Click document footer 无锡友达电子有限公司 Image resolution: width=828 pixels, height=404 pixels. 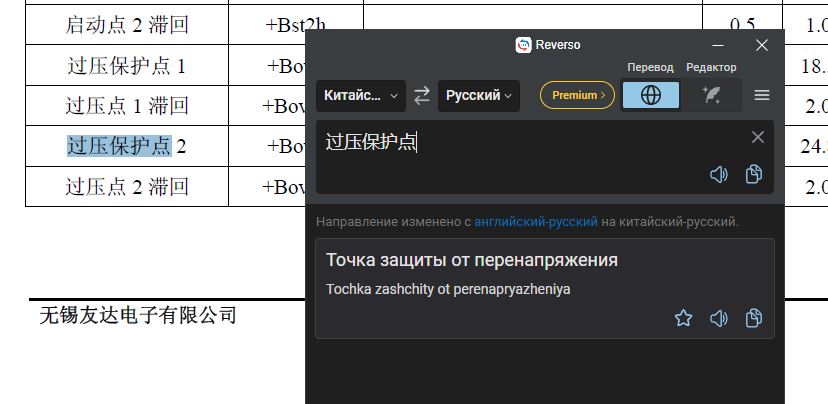click(x=138, y=316)
